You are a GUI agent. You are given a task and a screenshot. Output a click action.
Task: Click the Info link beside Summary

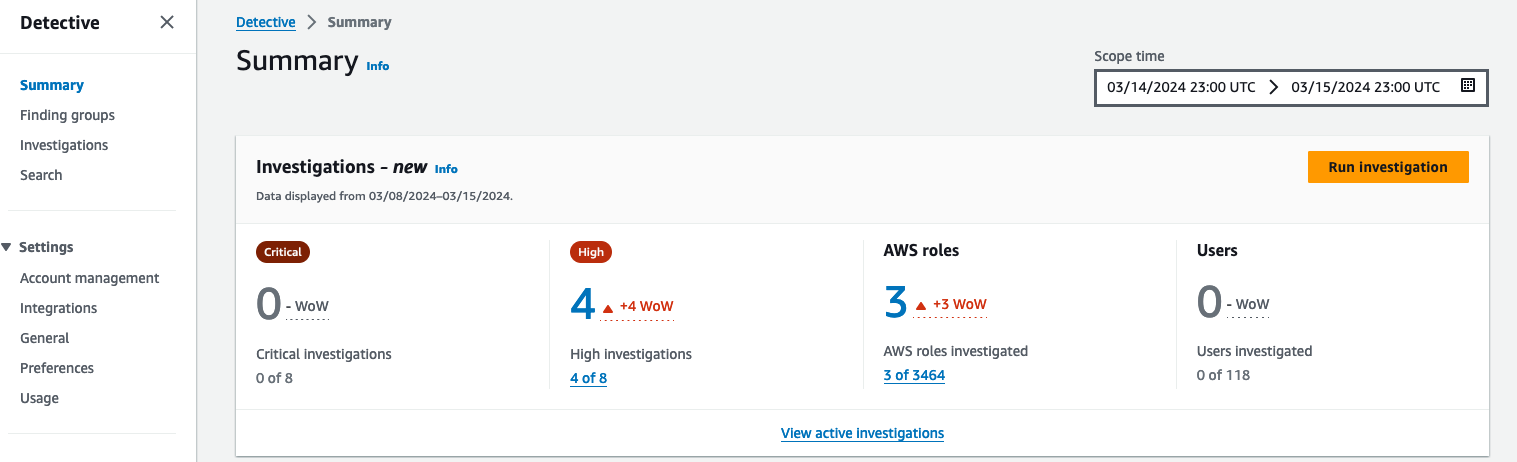click(378, 66)
